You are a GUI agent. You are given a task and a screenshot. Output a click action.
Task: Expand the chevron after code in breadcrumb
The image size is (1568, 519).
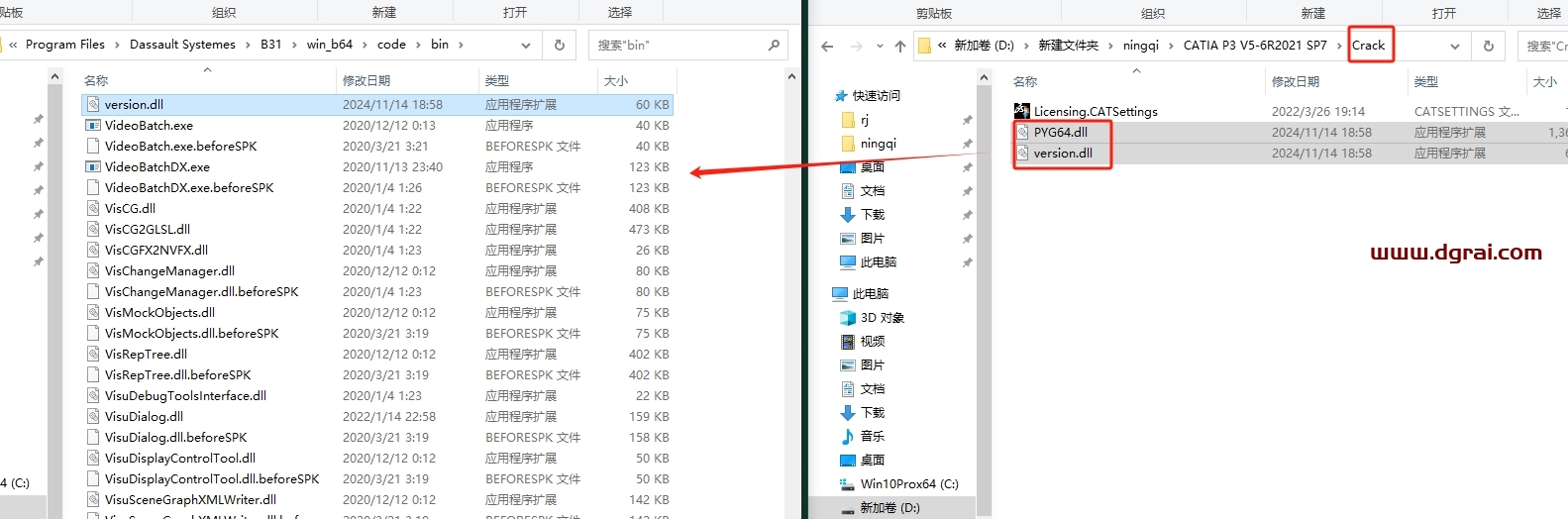[x=418, y=45]
